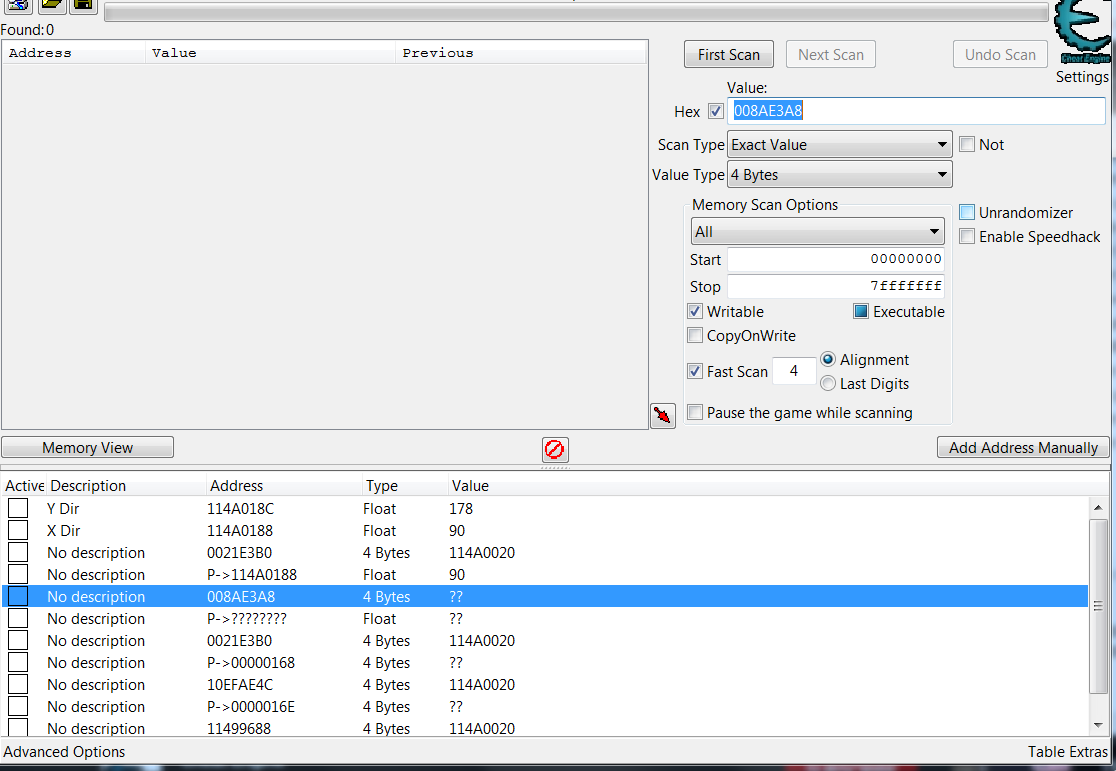Click the Stop address input field
Image resolution: width=1116 pixels, height=771 pixels.
(835, 287)
